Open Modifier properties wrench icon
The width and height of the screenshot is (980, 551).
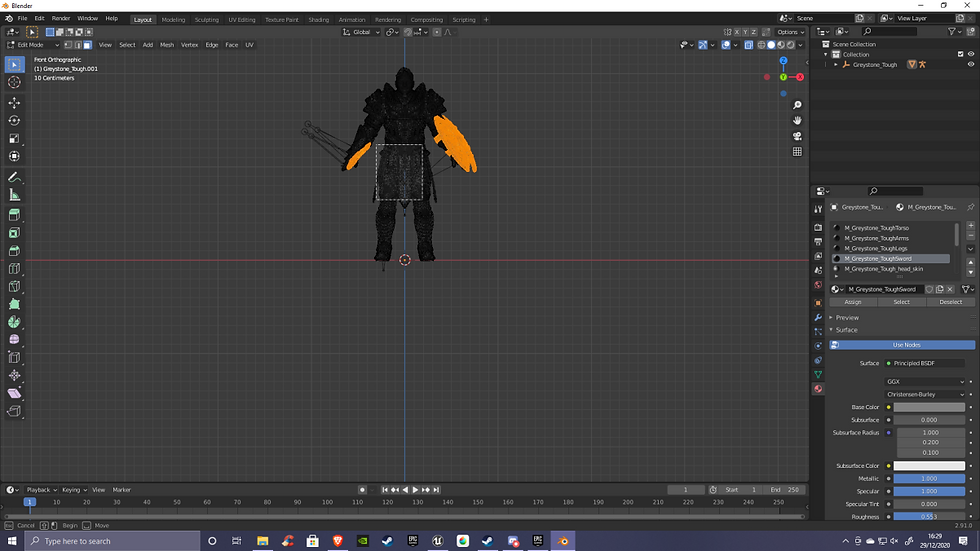[x=818, y=317]
